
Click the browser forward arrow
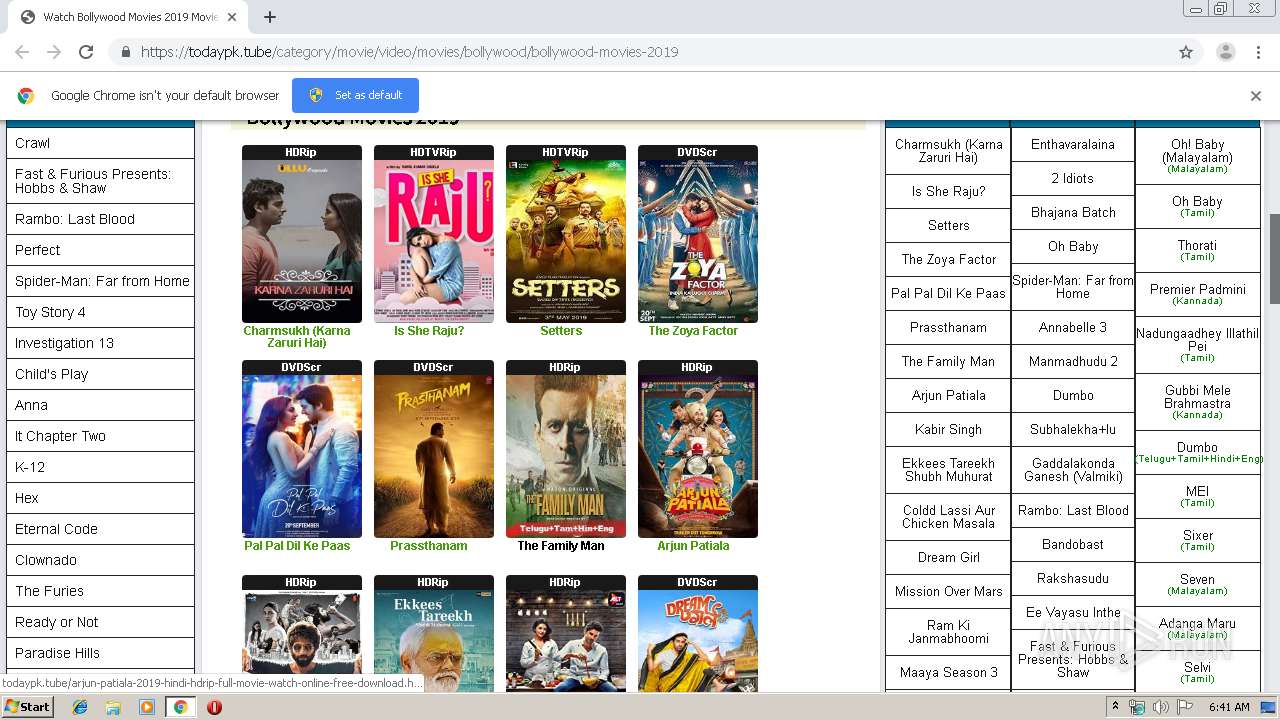pyautogui.click(x=54, y=52)
